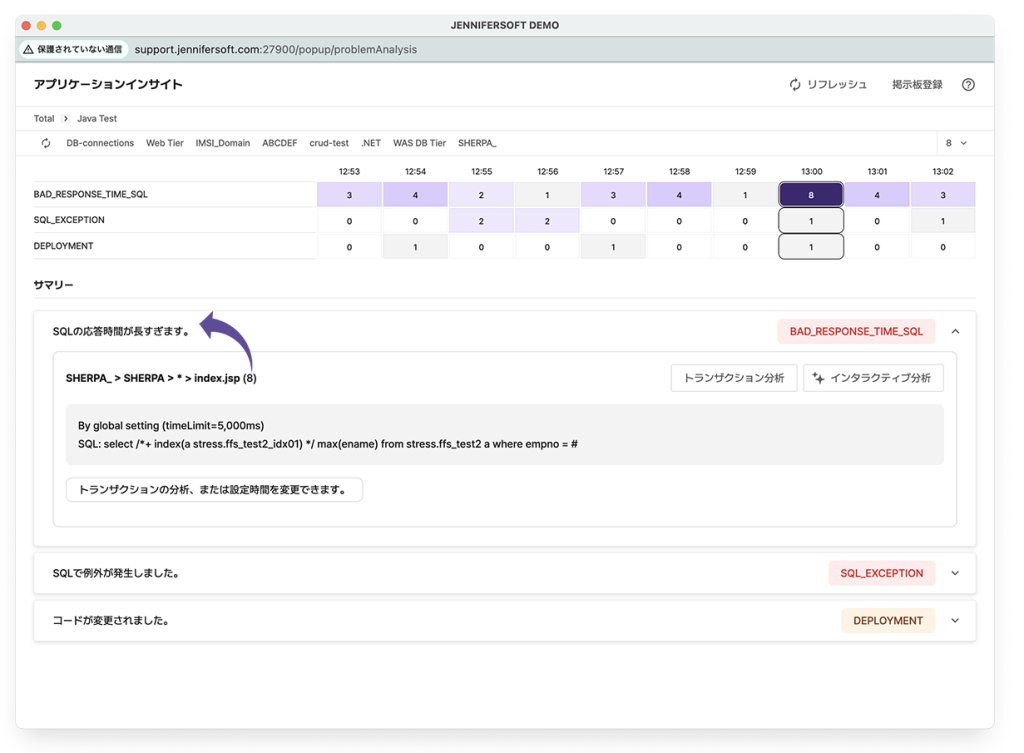Collapse the BAD_RESPONSE_TIME_SQL summary panel
The height and width of the screenshot is (753, 1024).
(x=955, y=331)
